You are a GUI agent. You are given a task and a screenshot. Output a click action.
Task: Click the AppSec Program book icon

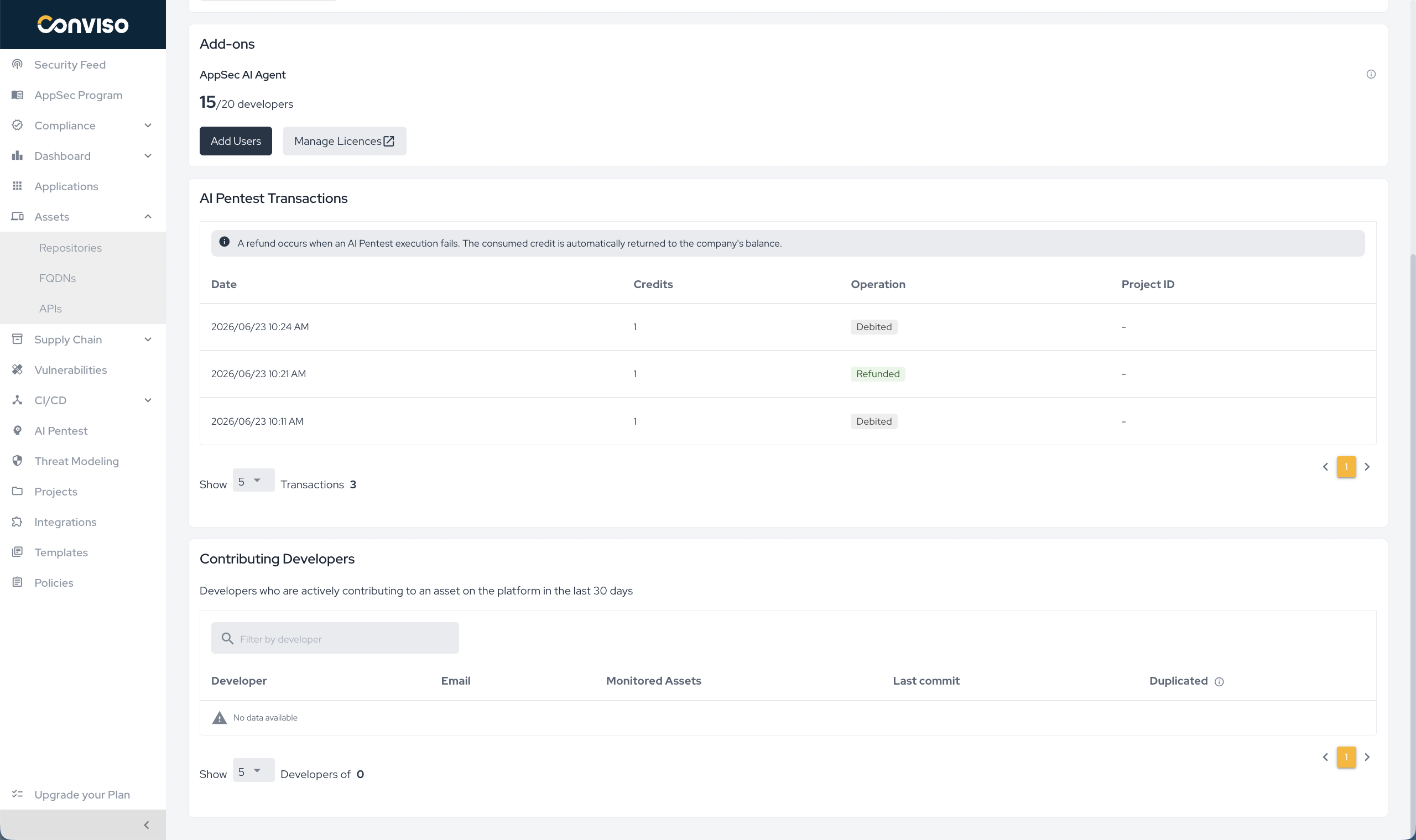click(x=18, y=95)
